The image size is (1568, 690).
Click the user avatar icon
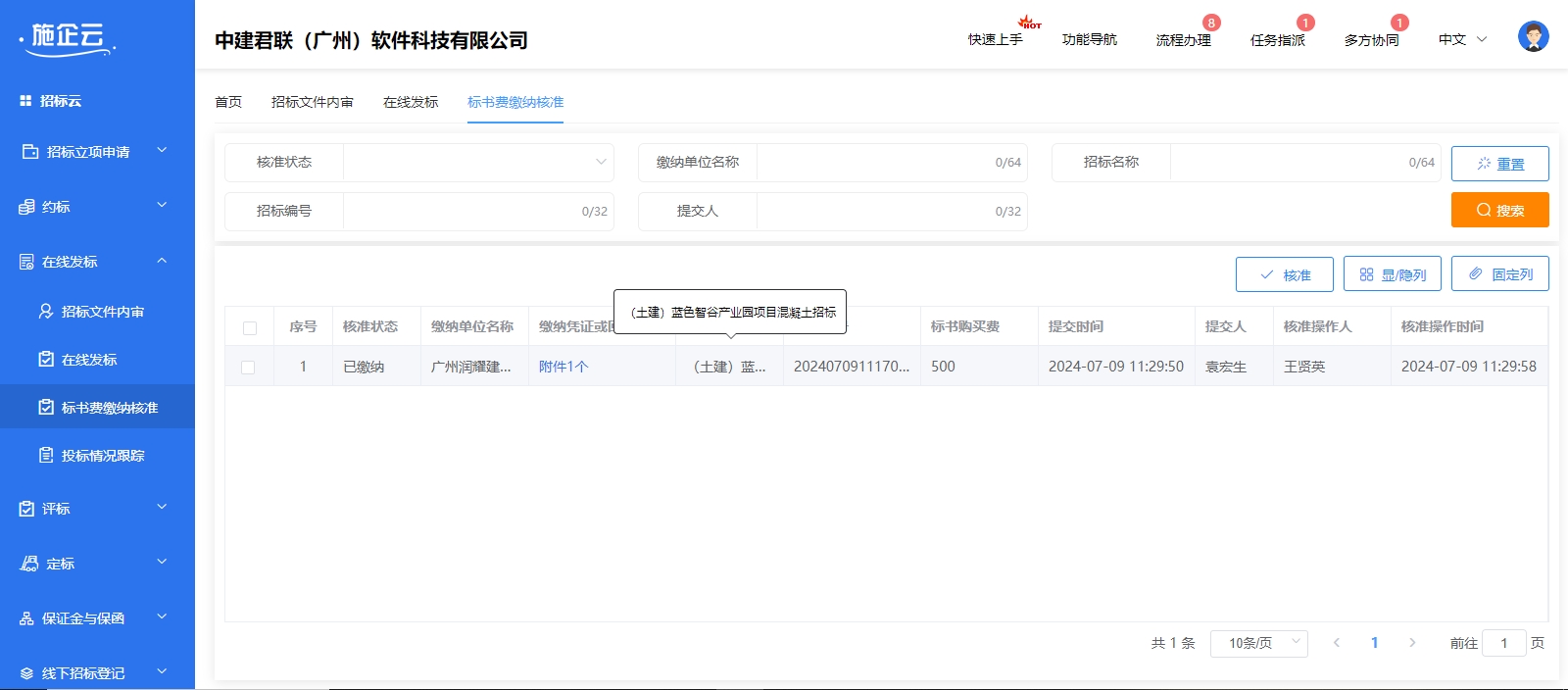coord(1533,37)
